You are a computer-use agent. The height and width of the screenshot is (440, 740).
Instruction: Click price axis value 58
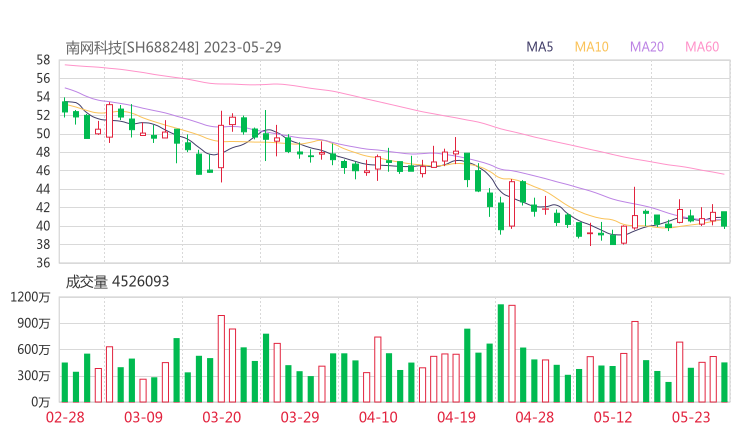pos(43,60)
